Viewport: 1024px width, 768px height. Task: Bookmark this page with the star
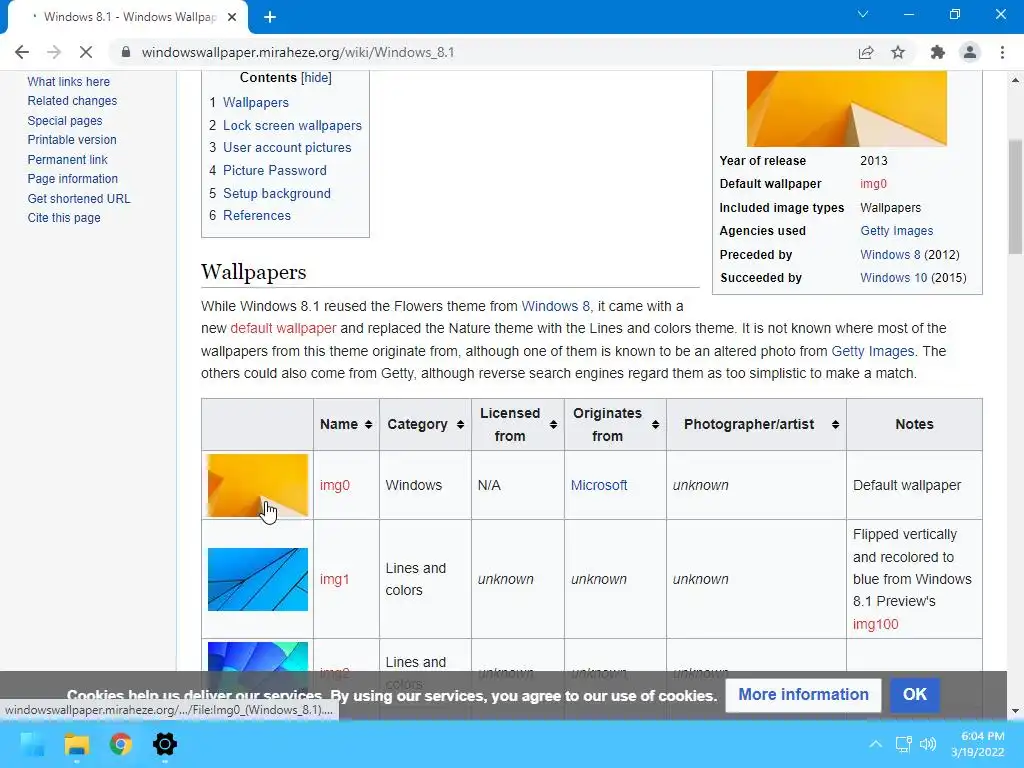point(898,52)
